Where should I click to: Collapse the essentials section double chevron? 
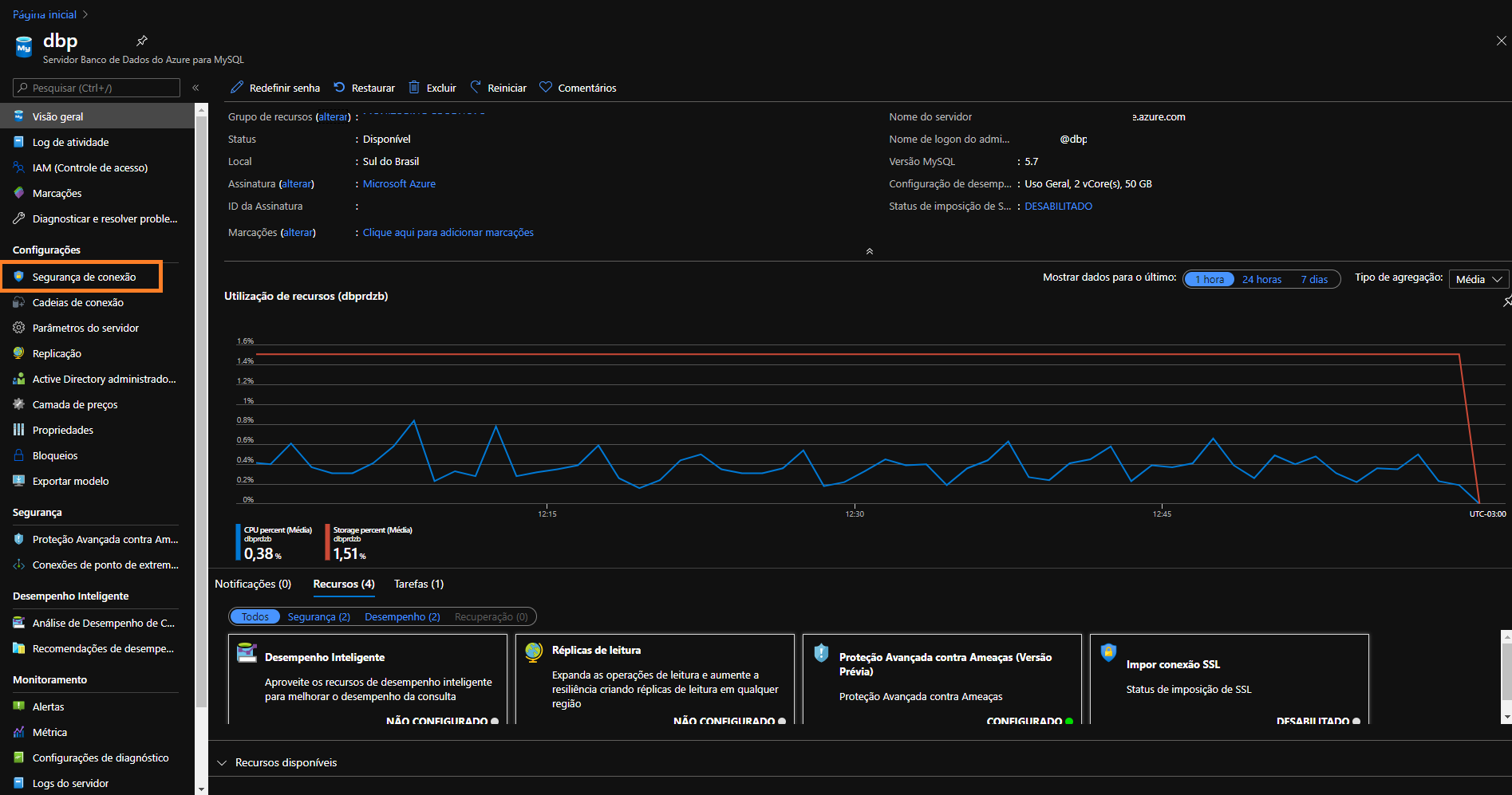pos(870,251)
